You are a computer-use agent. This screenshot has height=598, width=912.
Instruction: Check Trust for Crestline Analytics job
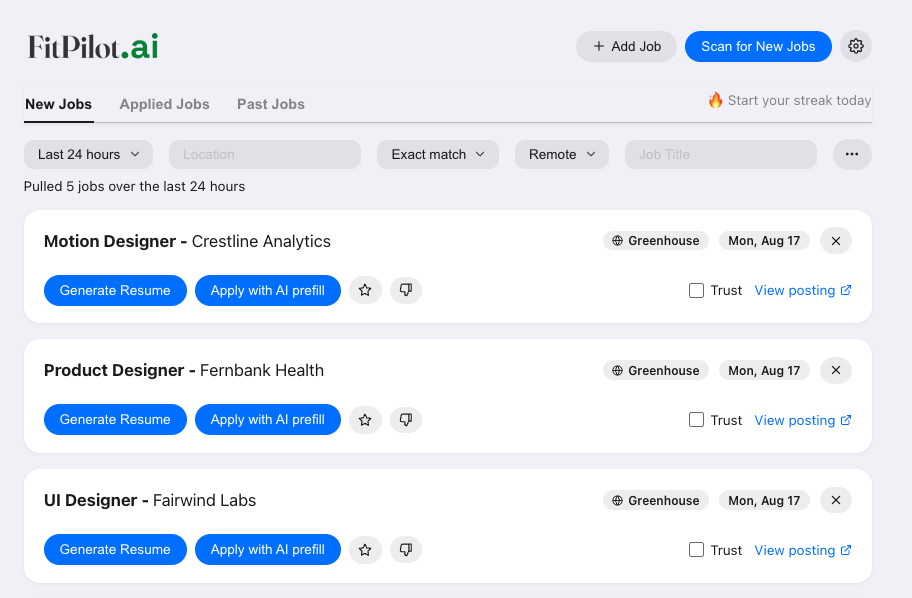click(x=696, y=290)
